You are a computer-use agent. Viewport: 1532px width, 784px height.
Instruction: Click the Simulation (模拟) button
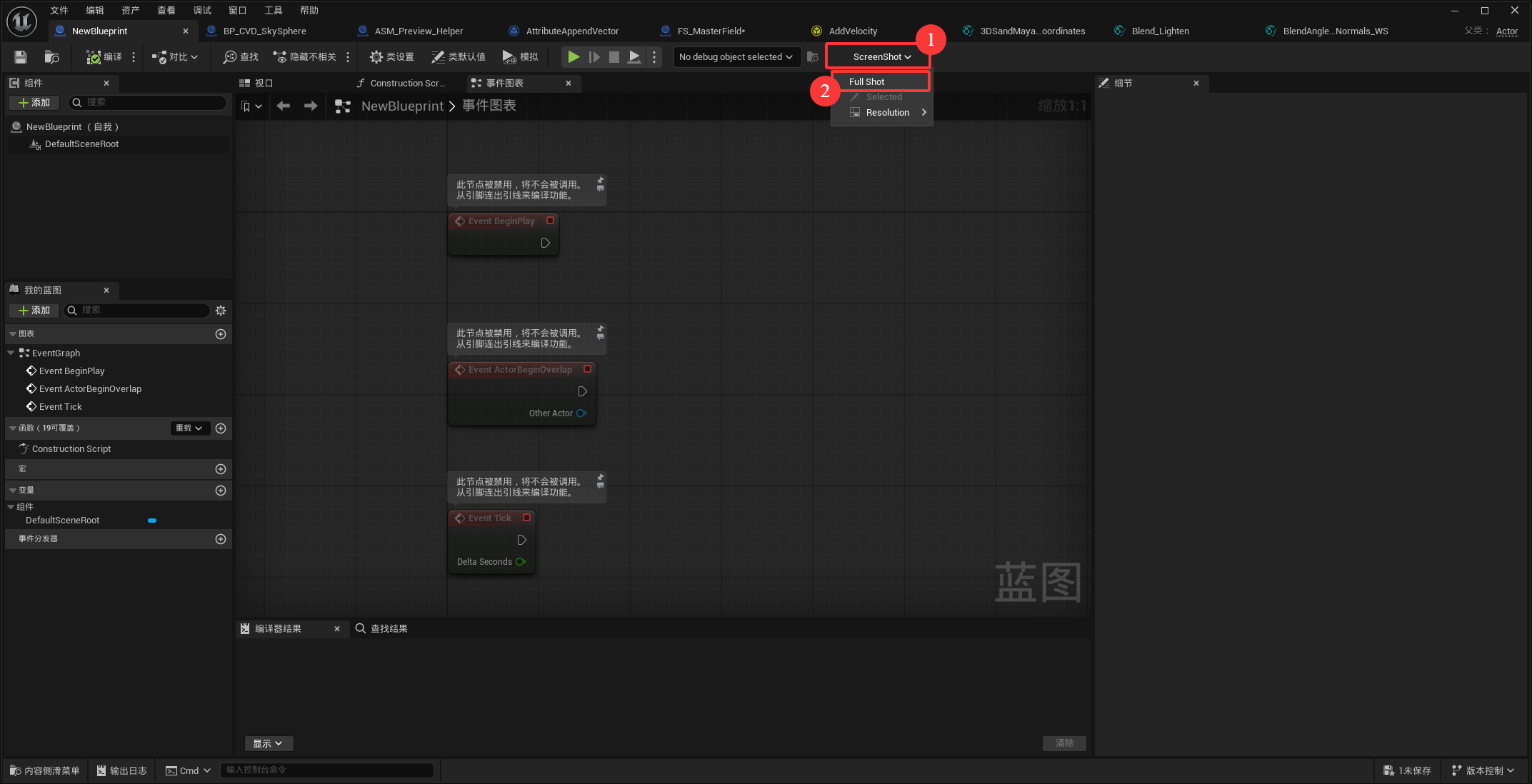coord(520,57)
